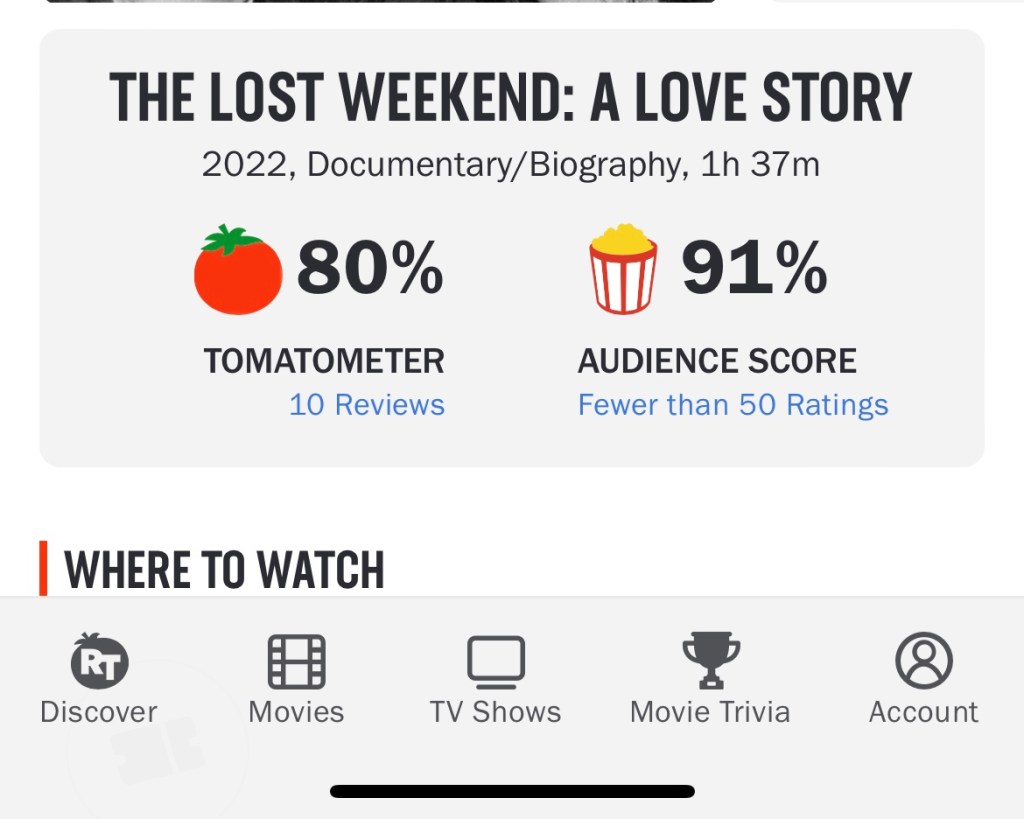Open the 10 Reviews link

pos(367,405)
